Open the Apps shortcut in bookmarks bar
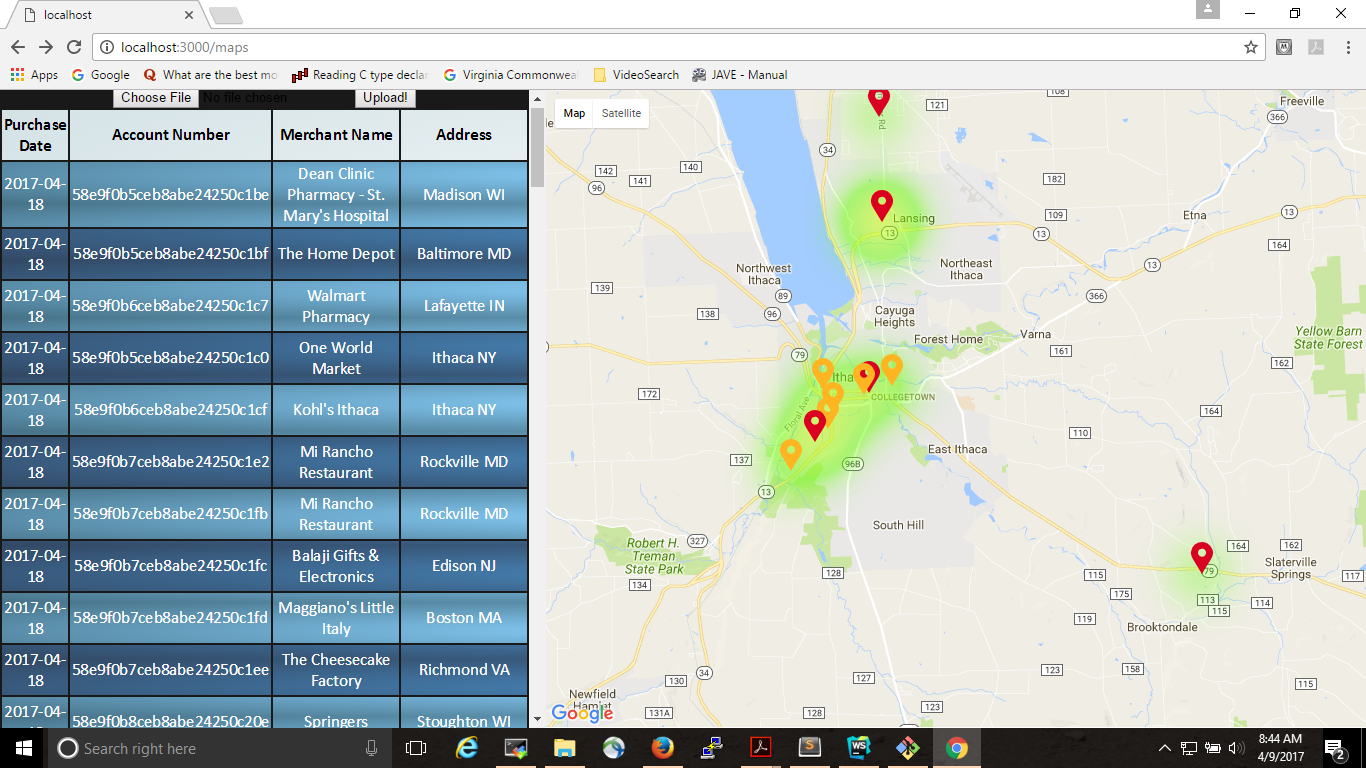This screenshot has height=768, width=1366. click(x=34, y=75)
